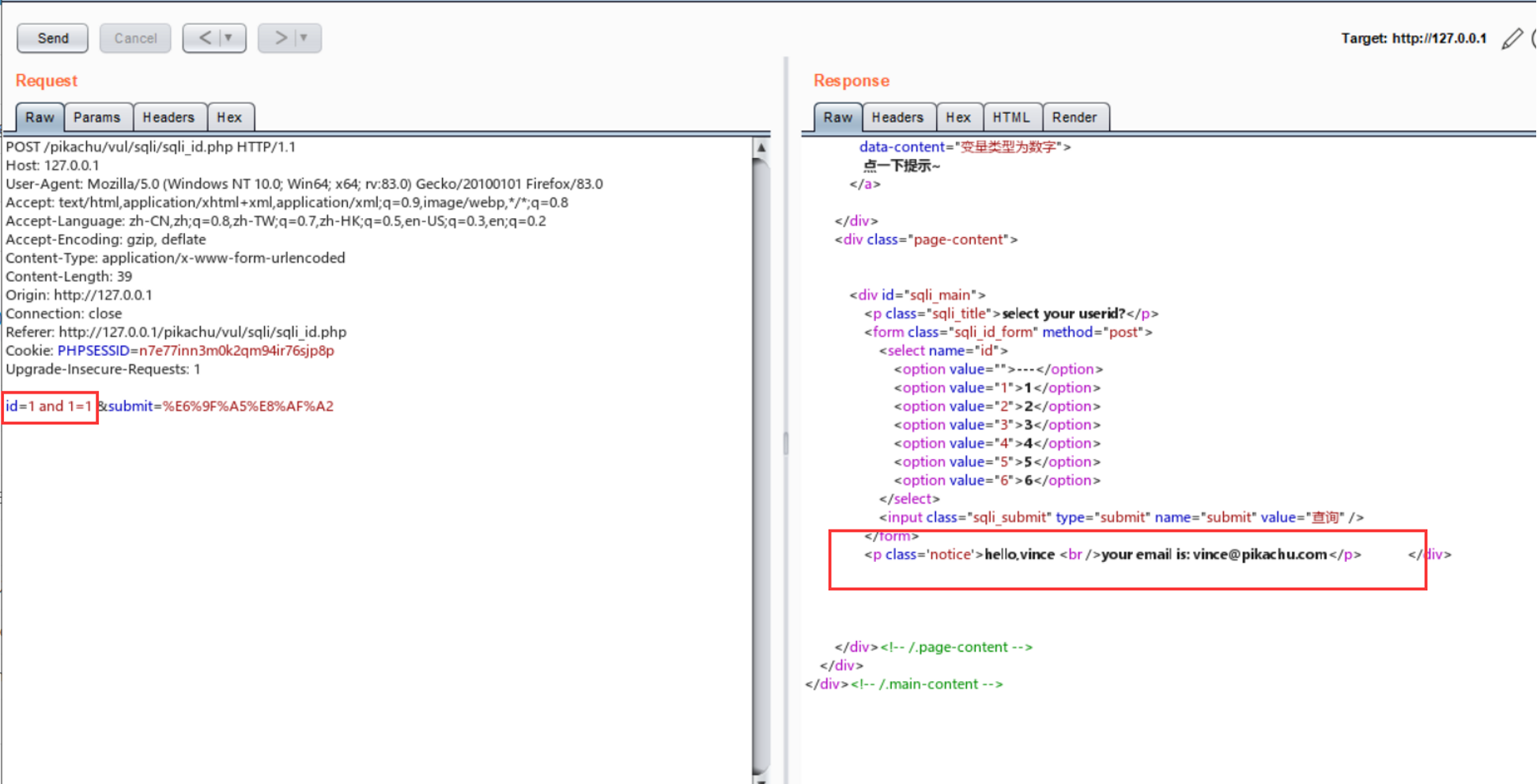
Task: Click the pencil icon to edit target
Action: coord(1512,39)
